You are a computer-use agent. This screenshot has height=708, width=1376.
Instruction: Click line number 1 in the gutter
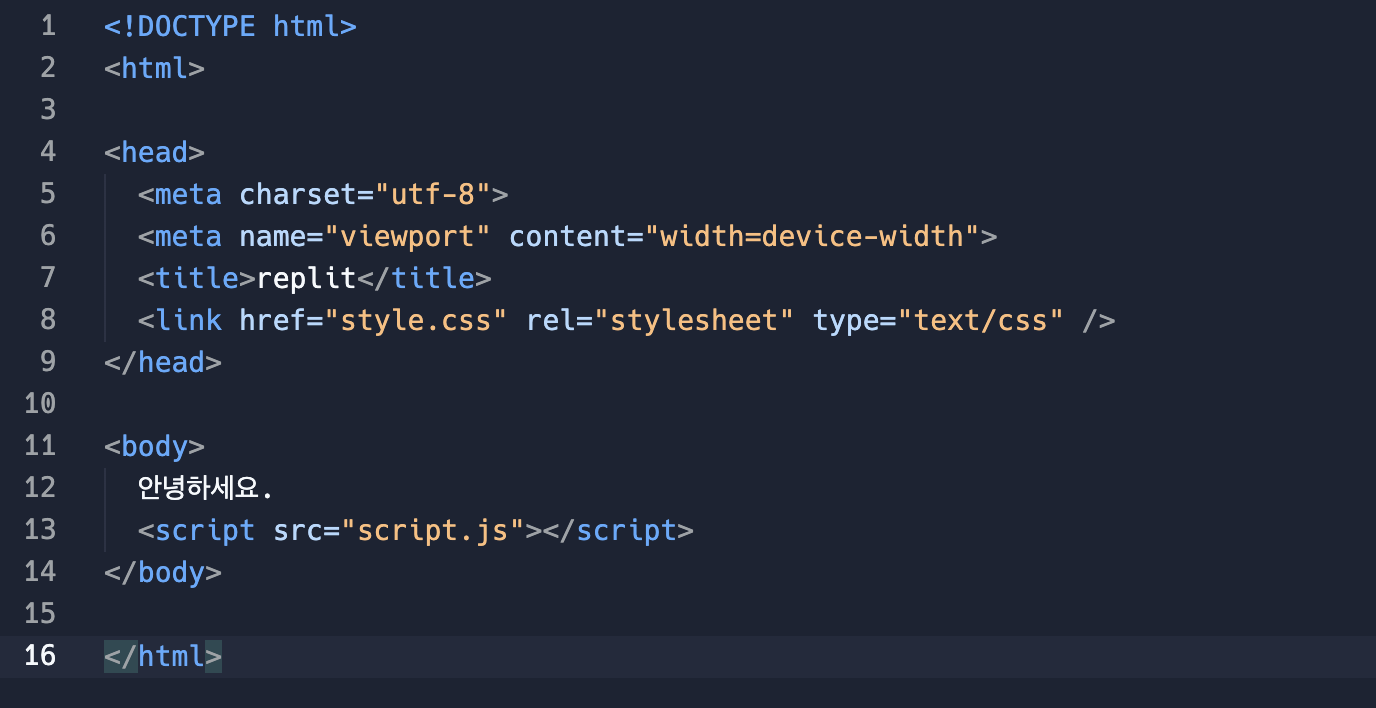48,26
